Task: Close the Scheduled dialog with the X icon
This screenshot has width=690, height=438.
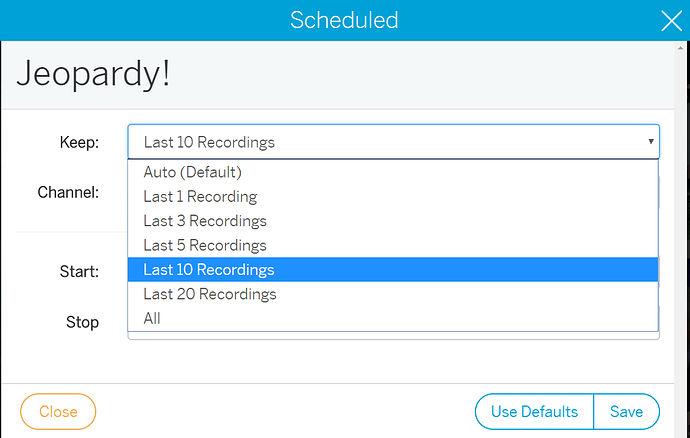Action: [671, 21]
